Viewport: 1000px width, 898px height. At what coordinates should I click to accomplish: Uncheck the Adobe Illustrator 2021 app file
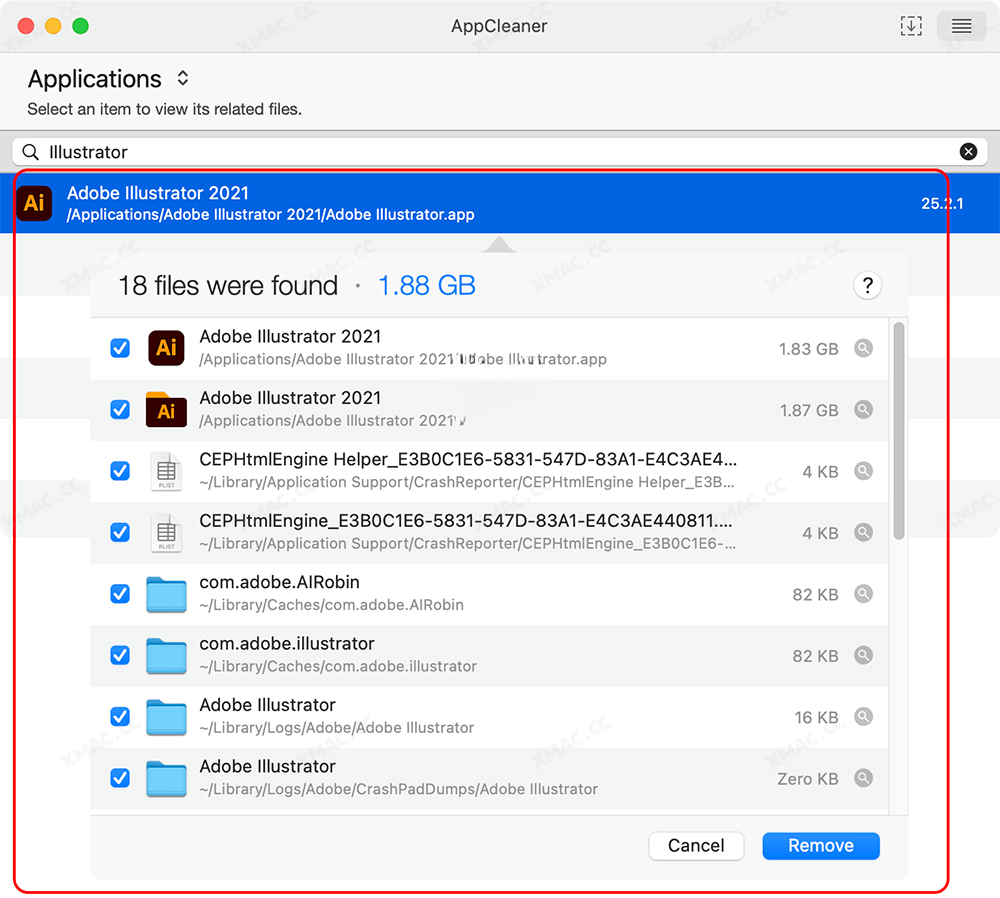point(120,348)
